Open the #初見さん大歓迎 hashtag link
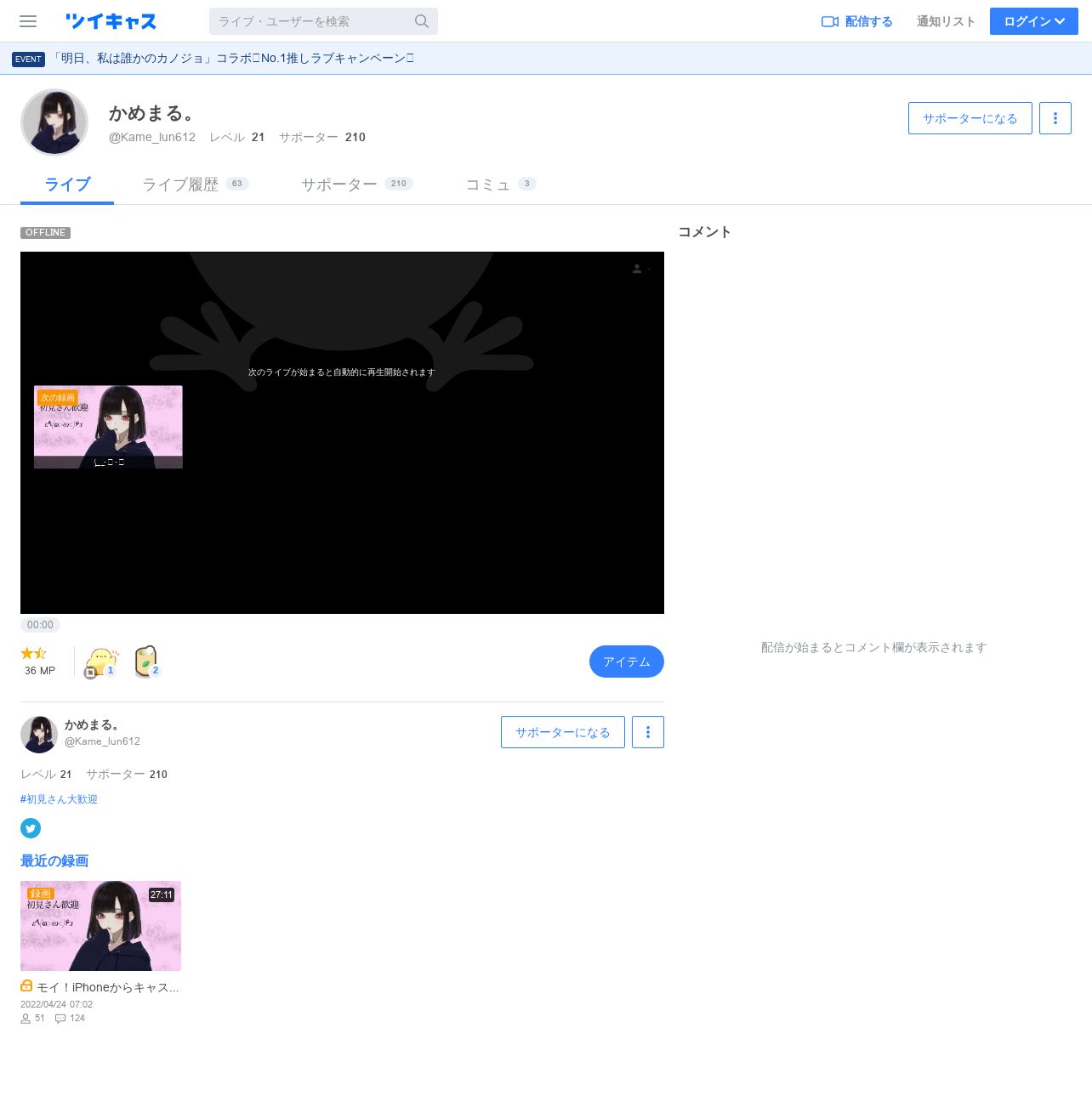 60,799
